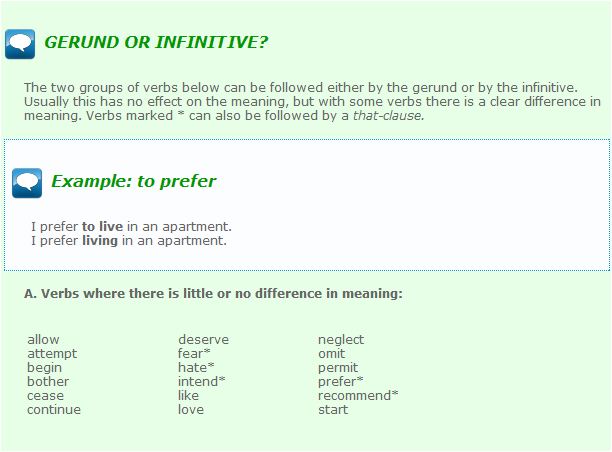Select the verb 'permit' in the third column
The height and width of the screenshot is (452, 612).
pyautogui.click(x=338, y=368)
